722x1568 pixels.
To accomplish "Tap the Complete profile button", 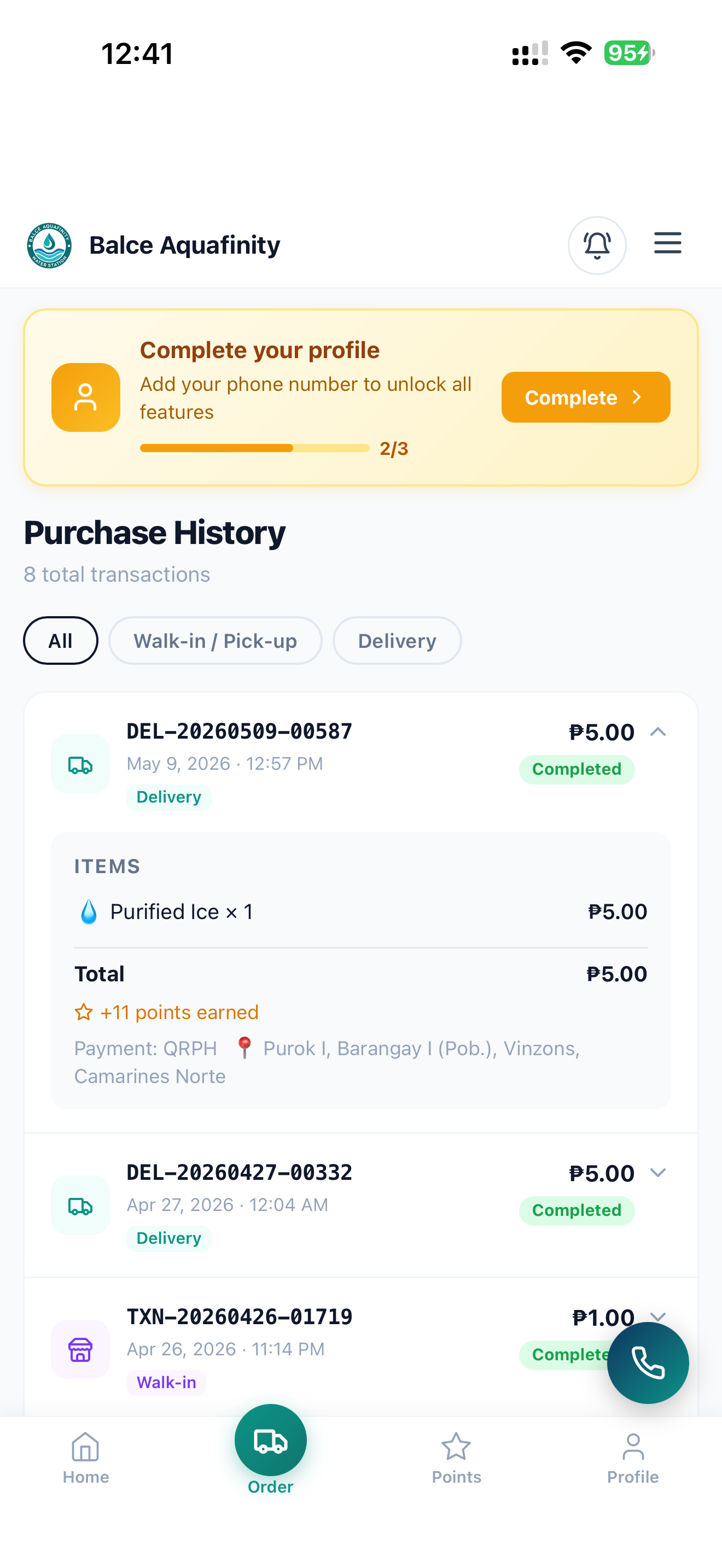I will (586, 397).
